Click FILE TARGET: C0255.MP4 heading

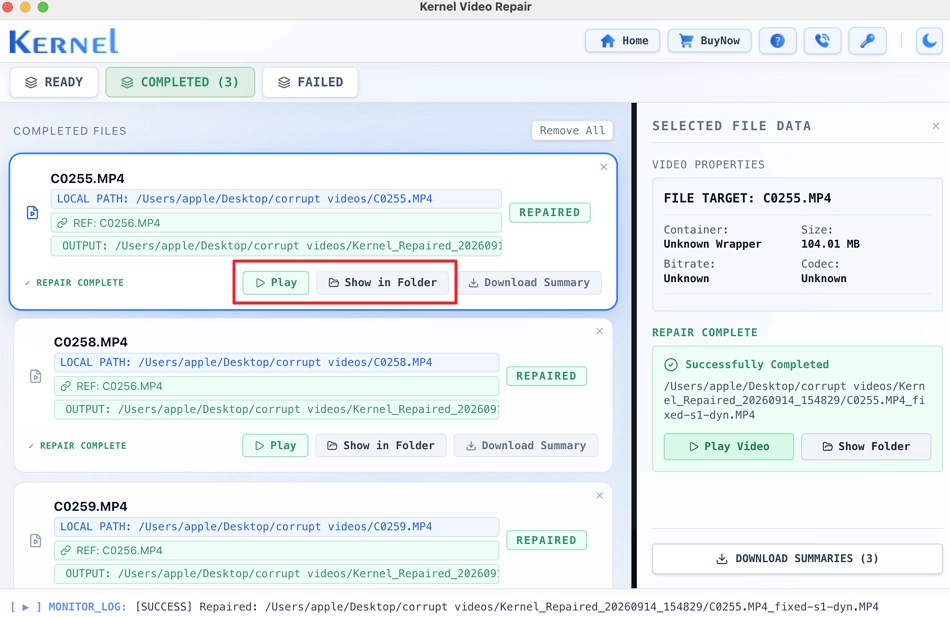click(x=747, y=198)
